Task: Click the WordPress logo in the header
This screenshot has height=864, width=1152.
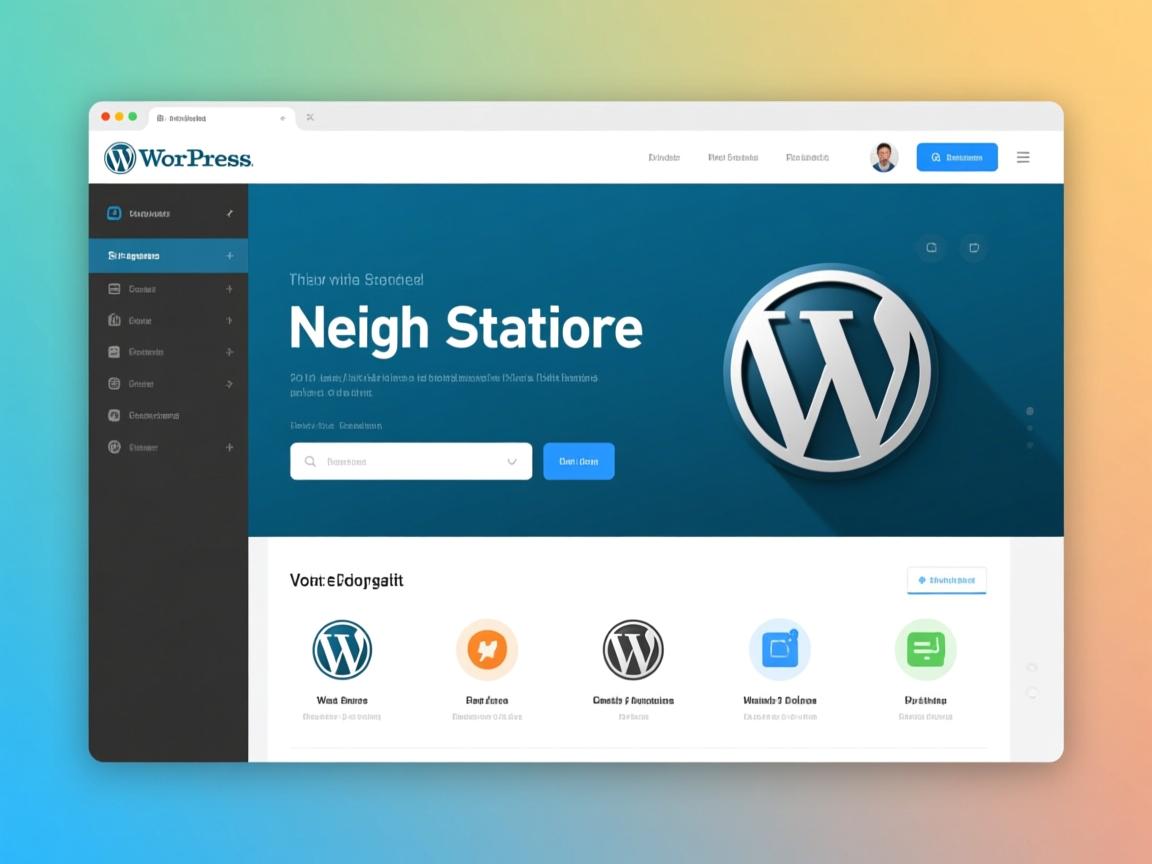Action: click(178, 158)
